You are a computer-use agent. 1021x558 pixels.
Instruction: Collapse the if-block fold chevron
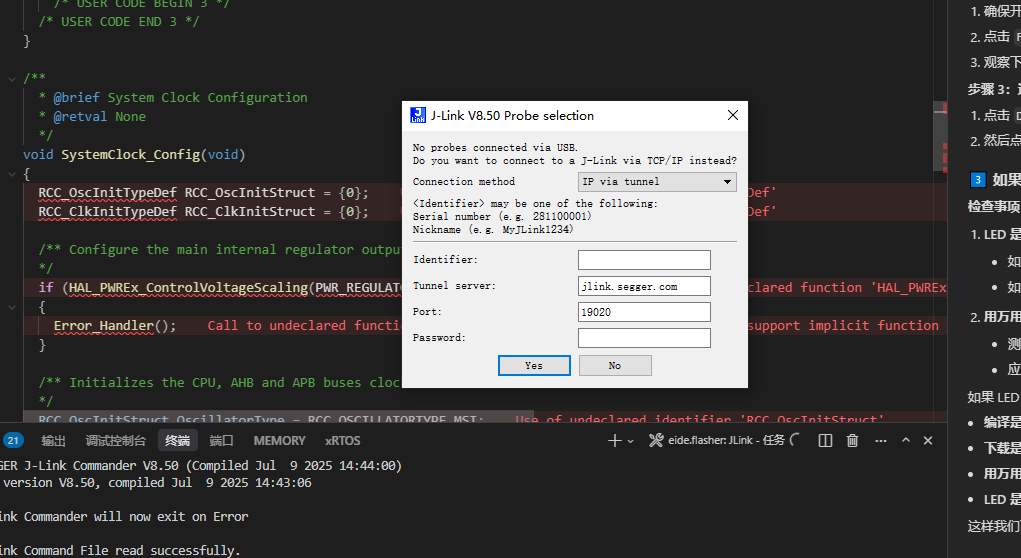12,307
